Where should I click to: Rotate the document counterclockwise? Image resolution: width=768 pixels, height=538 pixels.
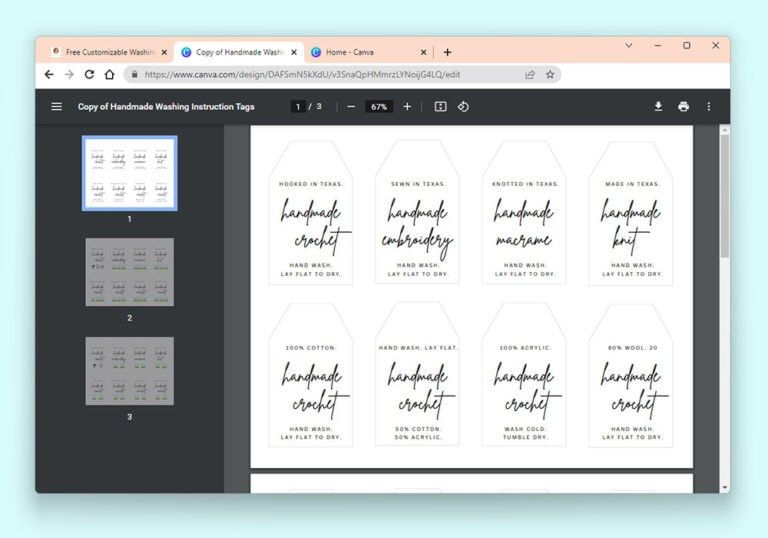(463, 107)
